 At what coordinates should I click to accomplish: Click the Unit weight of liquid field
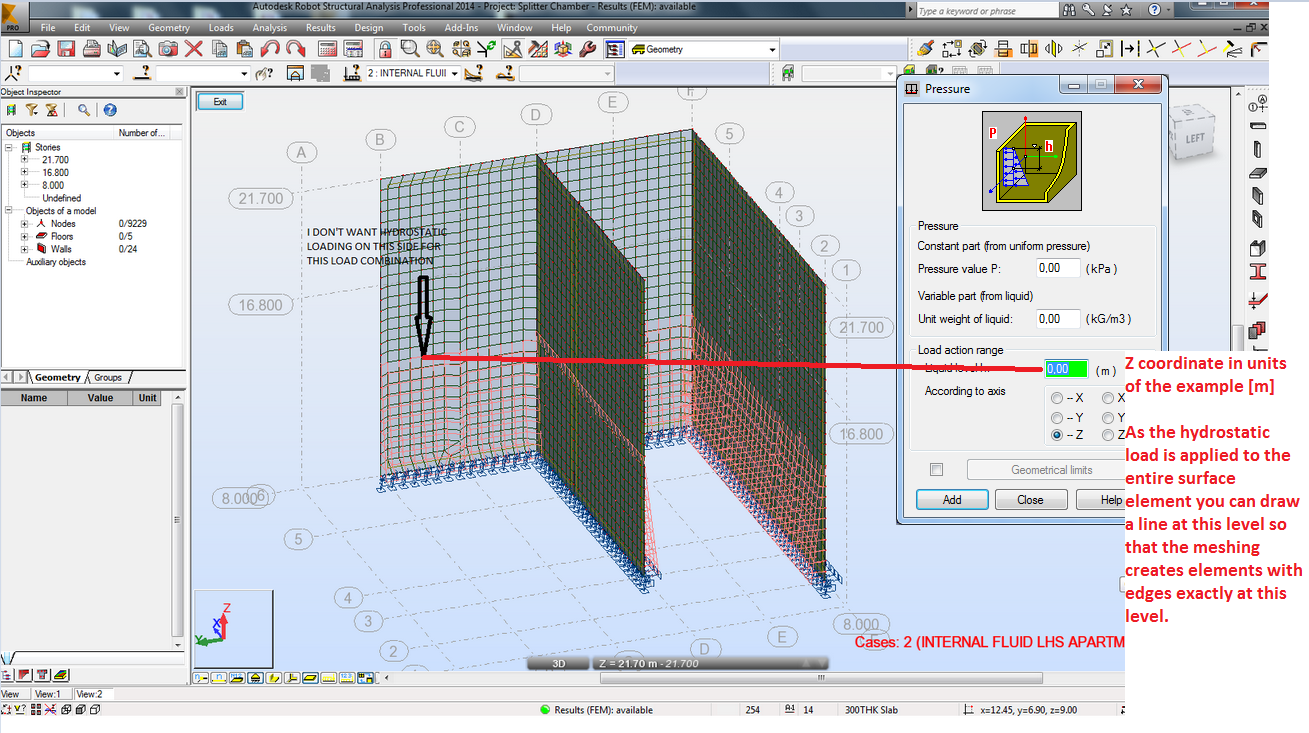coord(1058,319)
